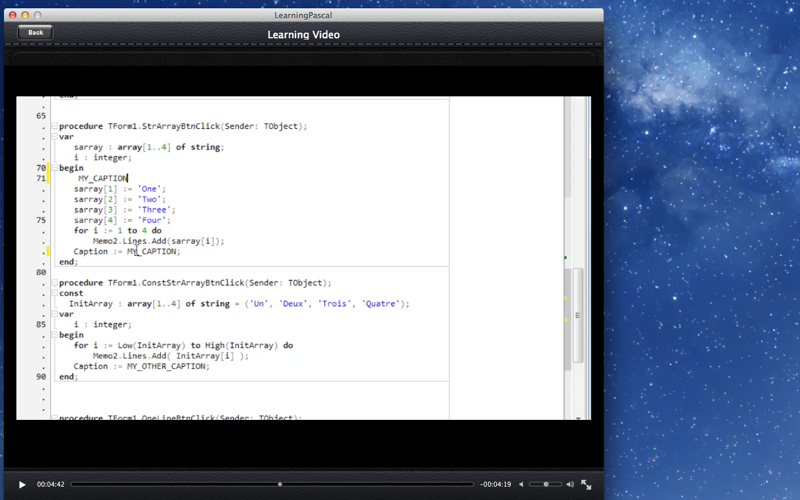Collapse the begin block after line 85
Image resolution: width=800 pixels, height=500 pixels.
[x=54, y=335]
